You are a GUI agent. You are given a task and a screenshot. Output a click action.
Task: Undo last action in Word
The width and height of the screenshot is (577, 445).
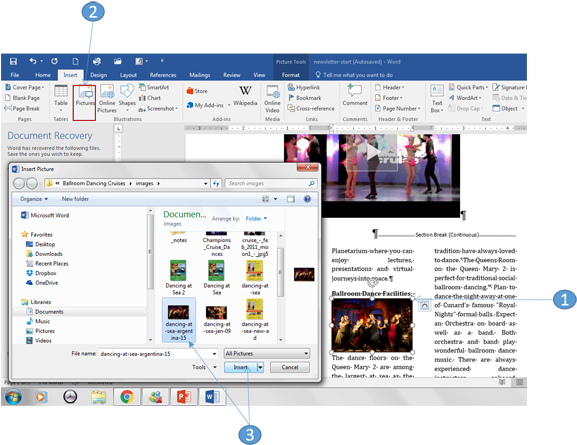[33, 61]
